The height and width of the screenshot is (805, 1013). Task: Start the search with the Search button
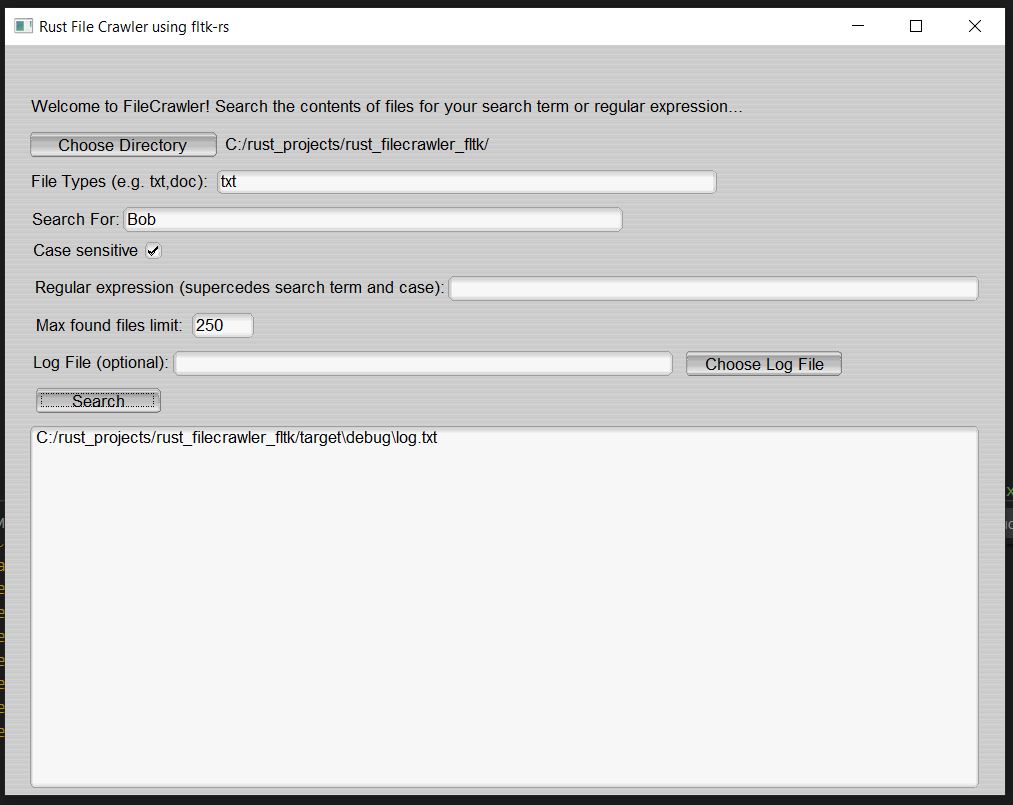(x=98, y=401)
